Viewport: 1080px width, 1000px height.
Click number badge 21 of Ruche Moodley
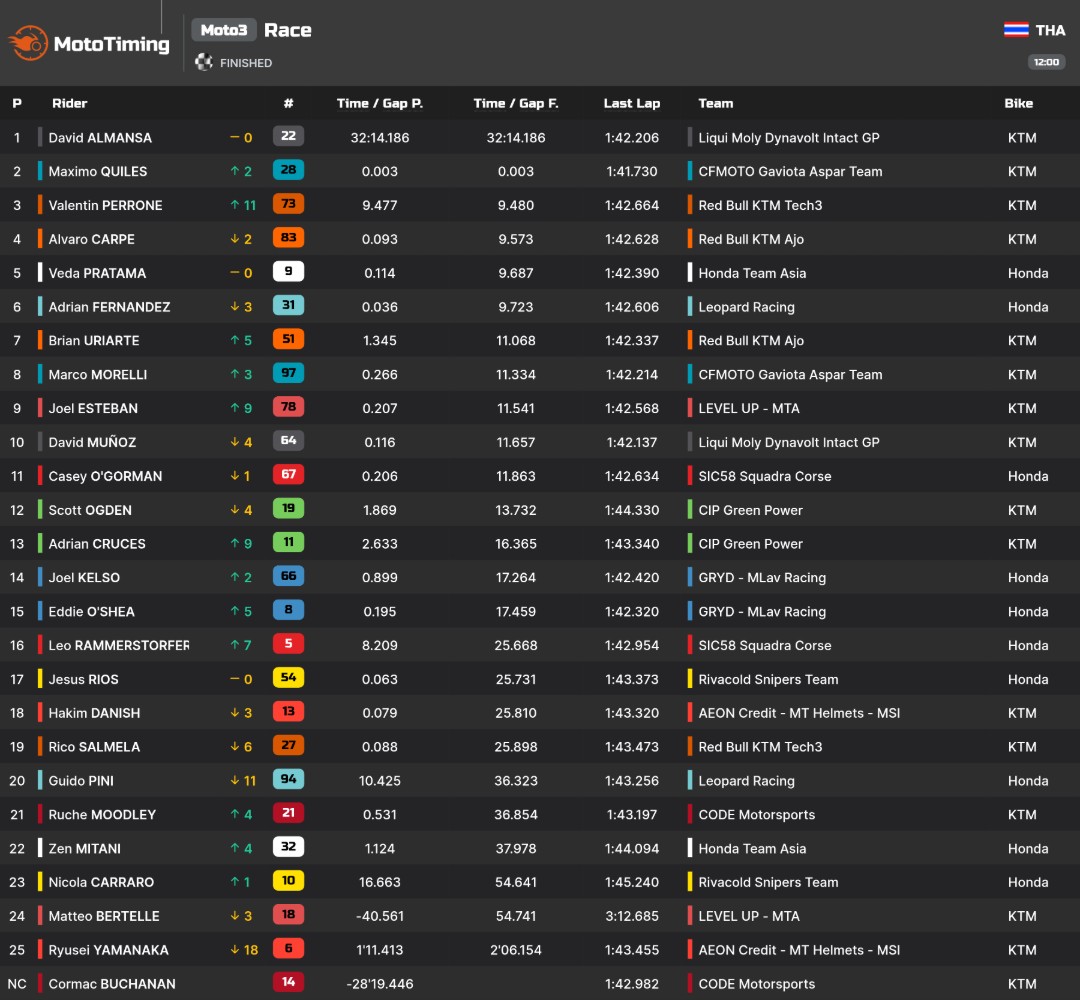(289, 813)
